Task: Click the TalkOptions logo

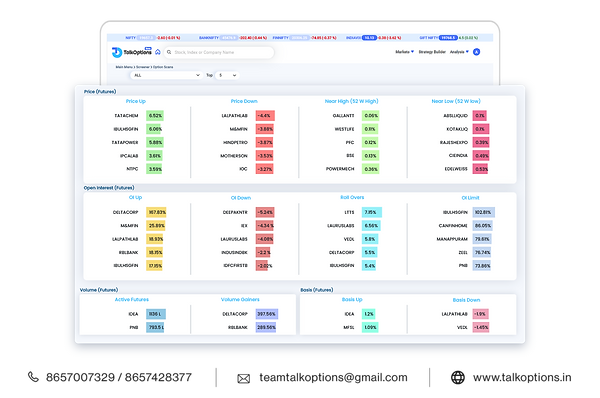Action: (131, 52)
